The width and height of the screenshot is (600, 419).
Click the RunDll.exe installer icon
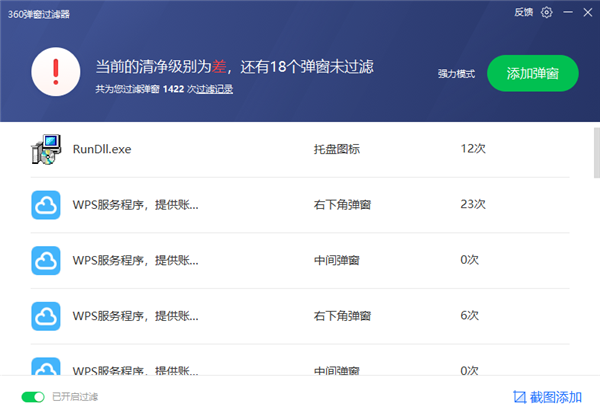tap(46, 149)
